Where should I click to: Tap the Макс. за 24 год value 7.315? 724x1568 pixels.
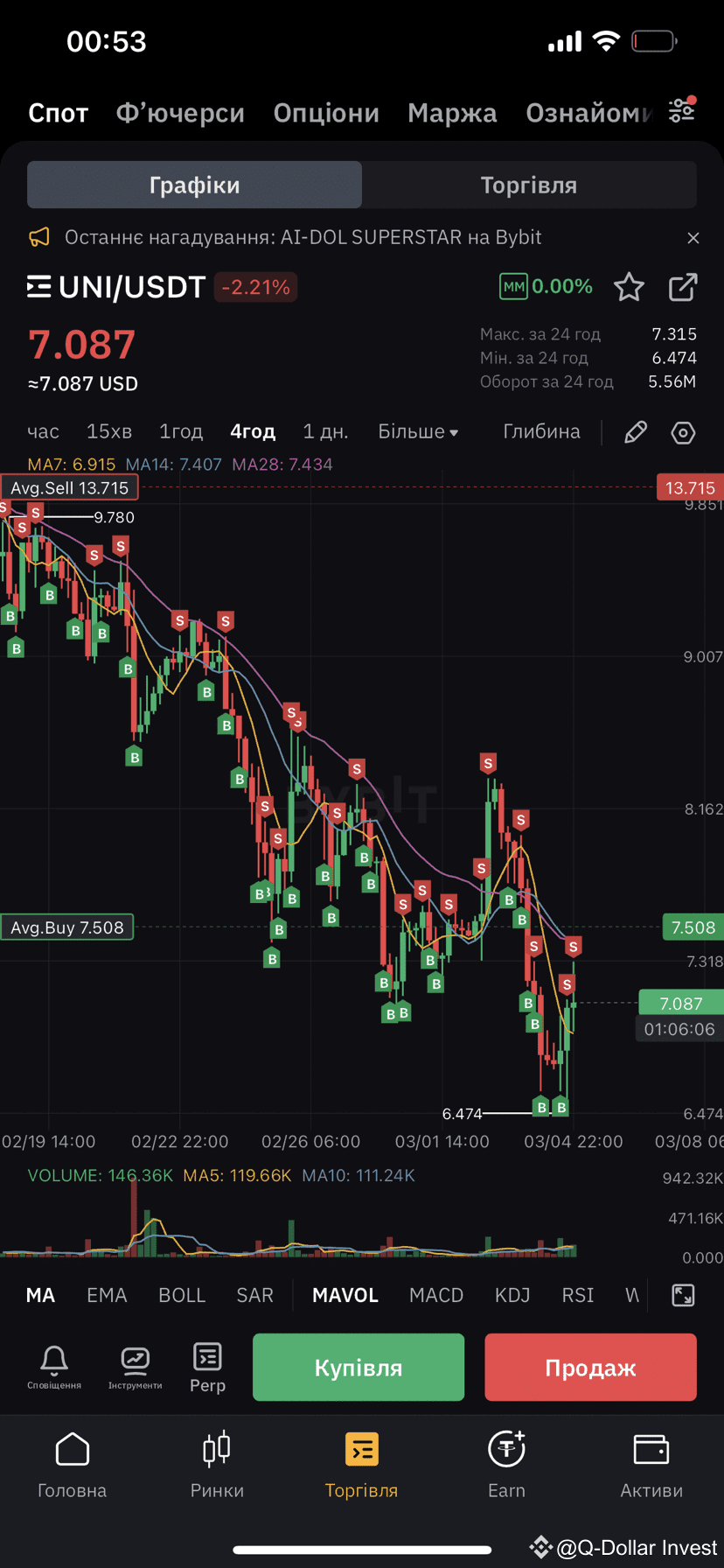click(674, 334)
